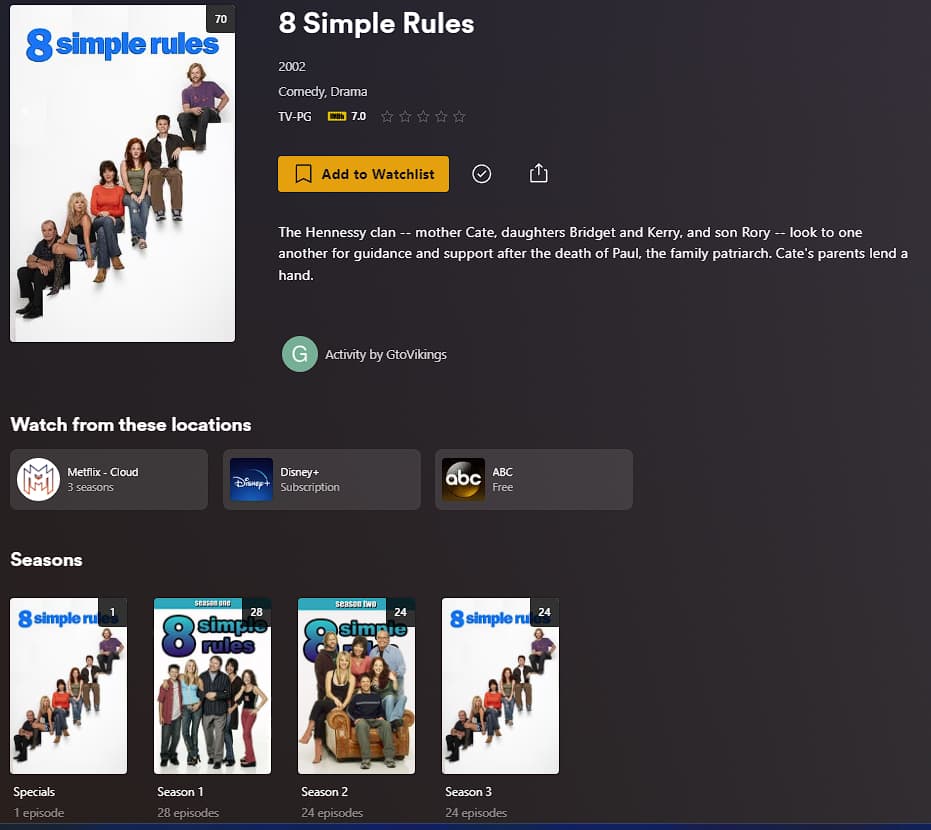Open Season 1 poster

[x=213, y=686]
